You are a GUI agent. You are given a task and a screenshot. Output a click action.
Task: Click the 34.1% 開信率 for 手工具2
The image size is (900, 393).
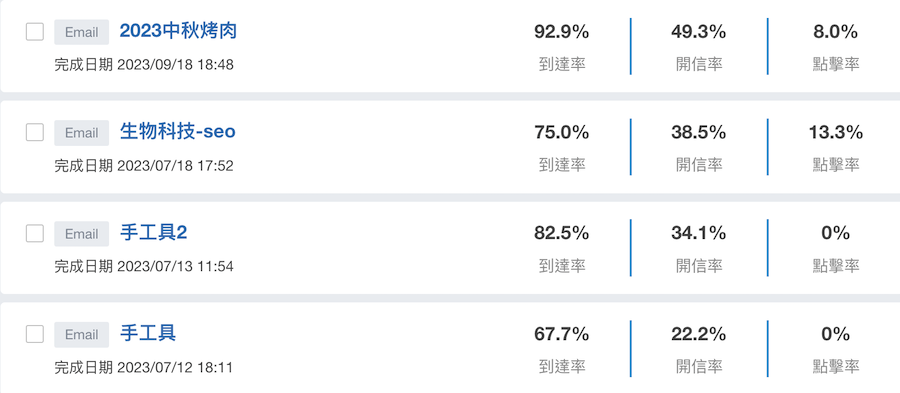pos(699,233)
